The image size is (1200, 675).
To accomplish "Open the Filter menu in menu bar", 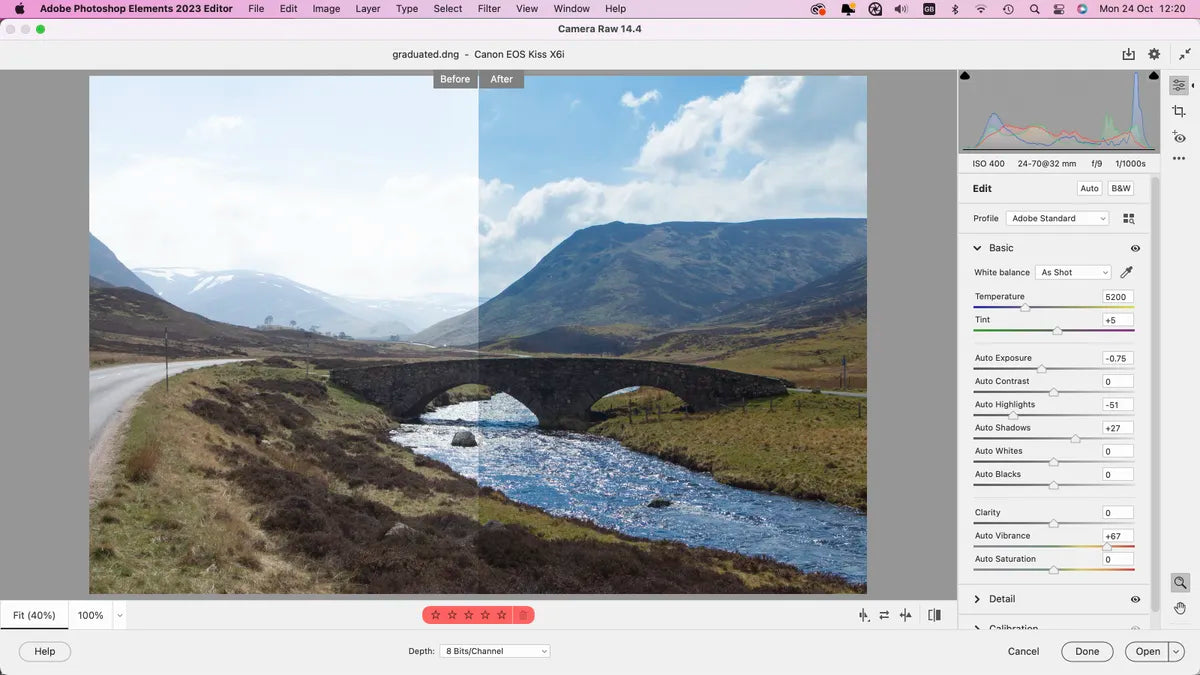I will pyautogui.click(x=489, y=9).
